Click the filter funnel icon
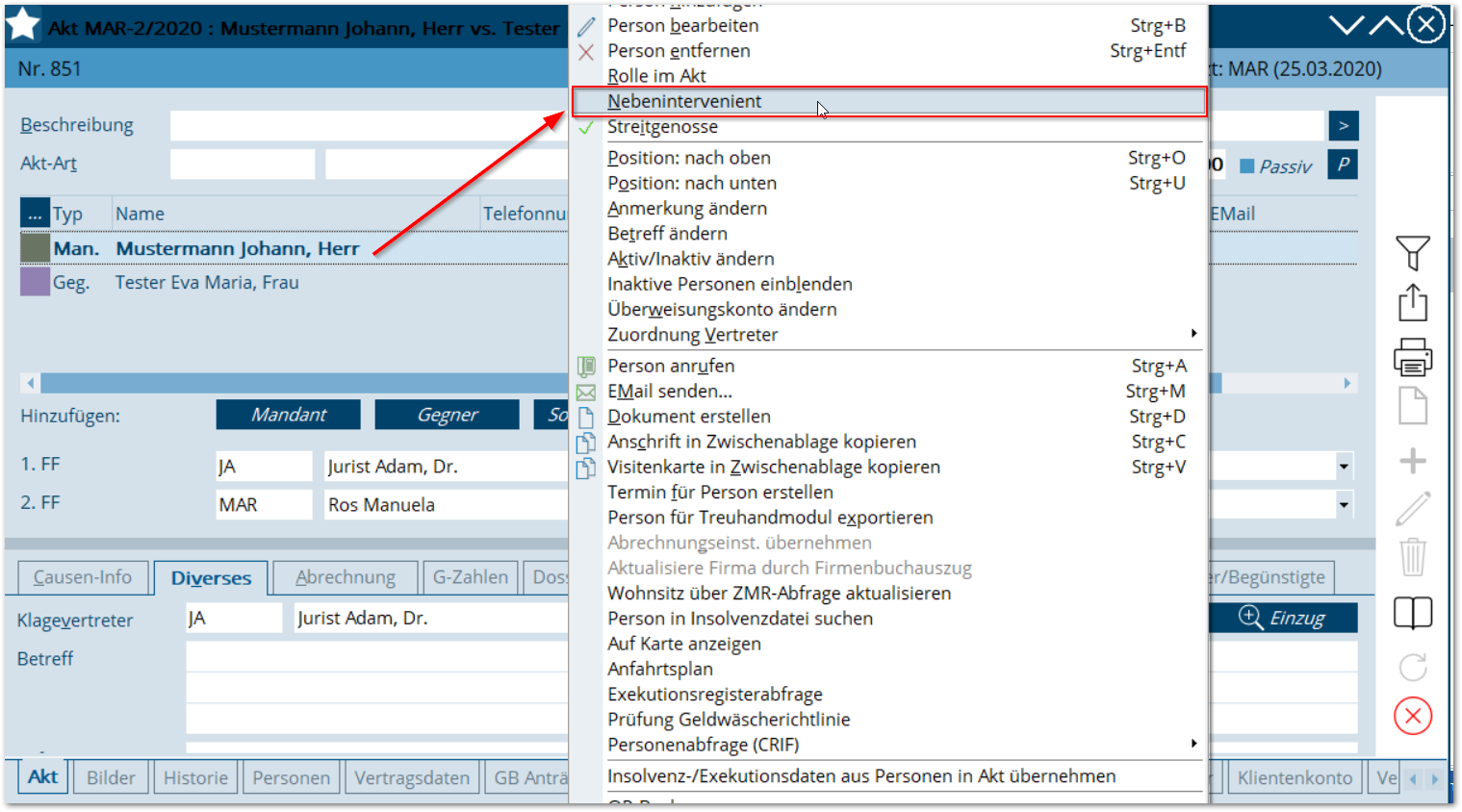Image resolution: width=1462 pixels, height=812 pixels. coord(1412,253)
